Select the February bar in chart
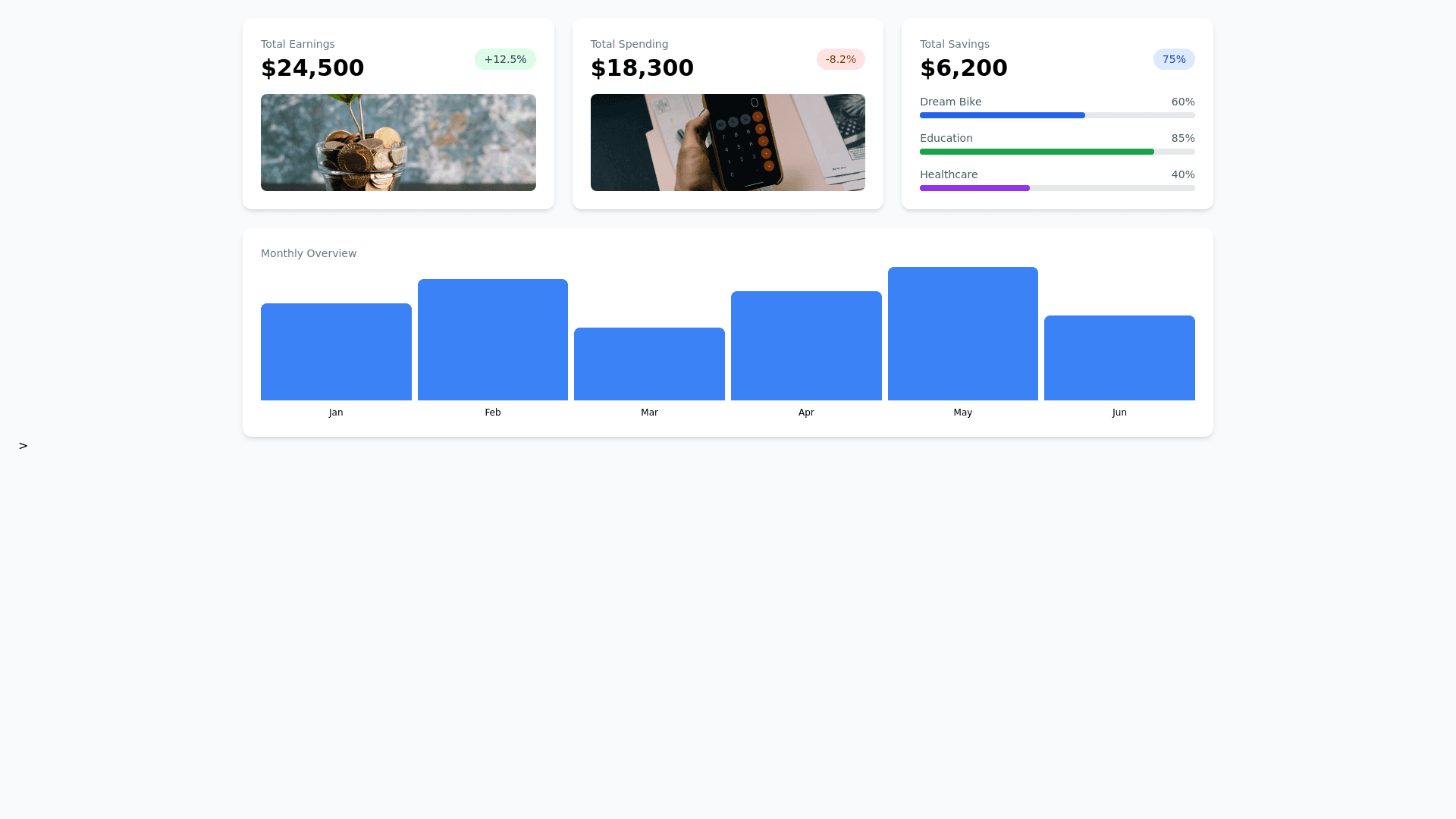Image resolution: width=1456 pixels, height=819 pixels. point(493,340)
